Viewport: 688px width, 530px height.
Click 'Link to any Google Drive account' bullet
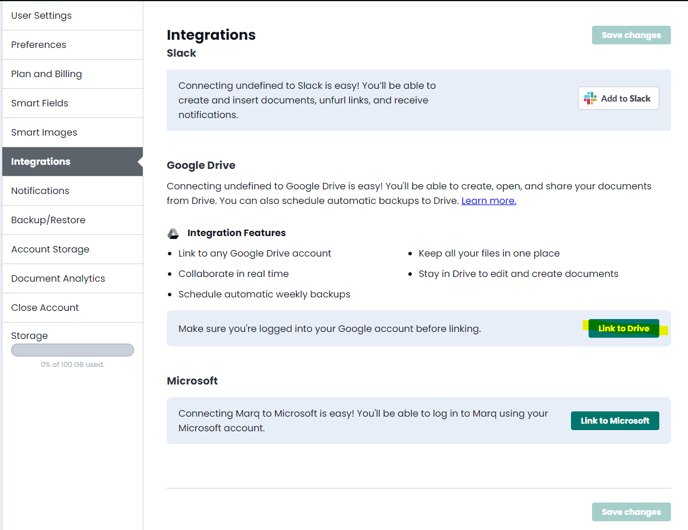[x=254, y=253]
